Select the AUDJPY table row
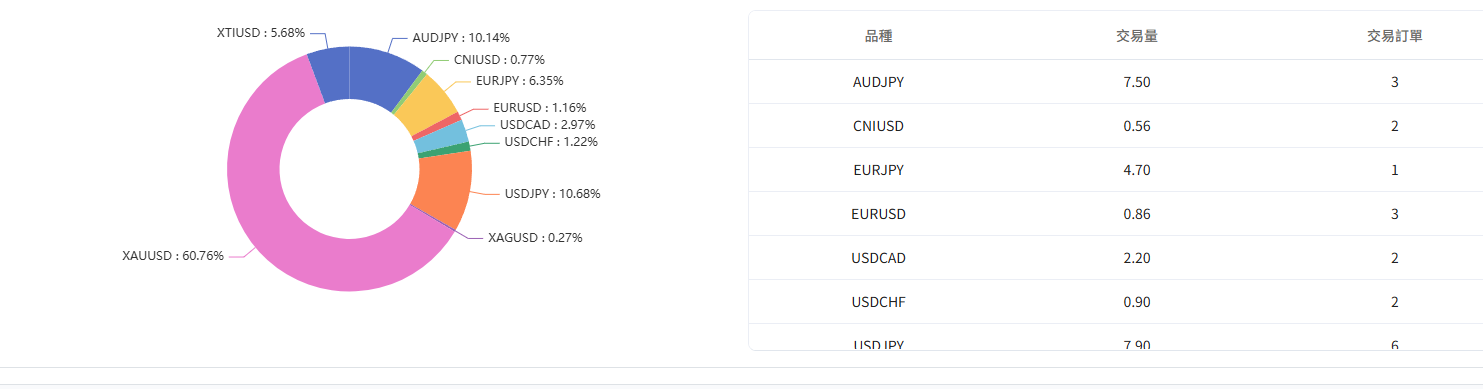Viewport: 1483px width, 389px height. tap(1116, 82)
